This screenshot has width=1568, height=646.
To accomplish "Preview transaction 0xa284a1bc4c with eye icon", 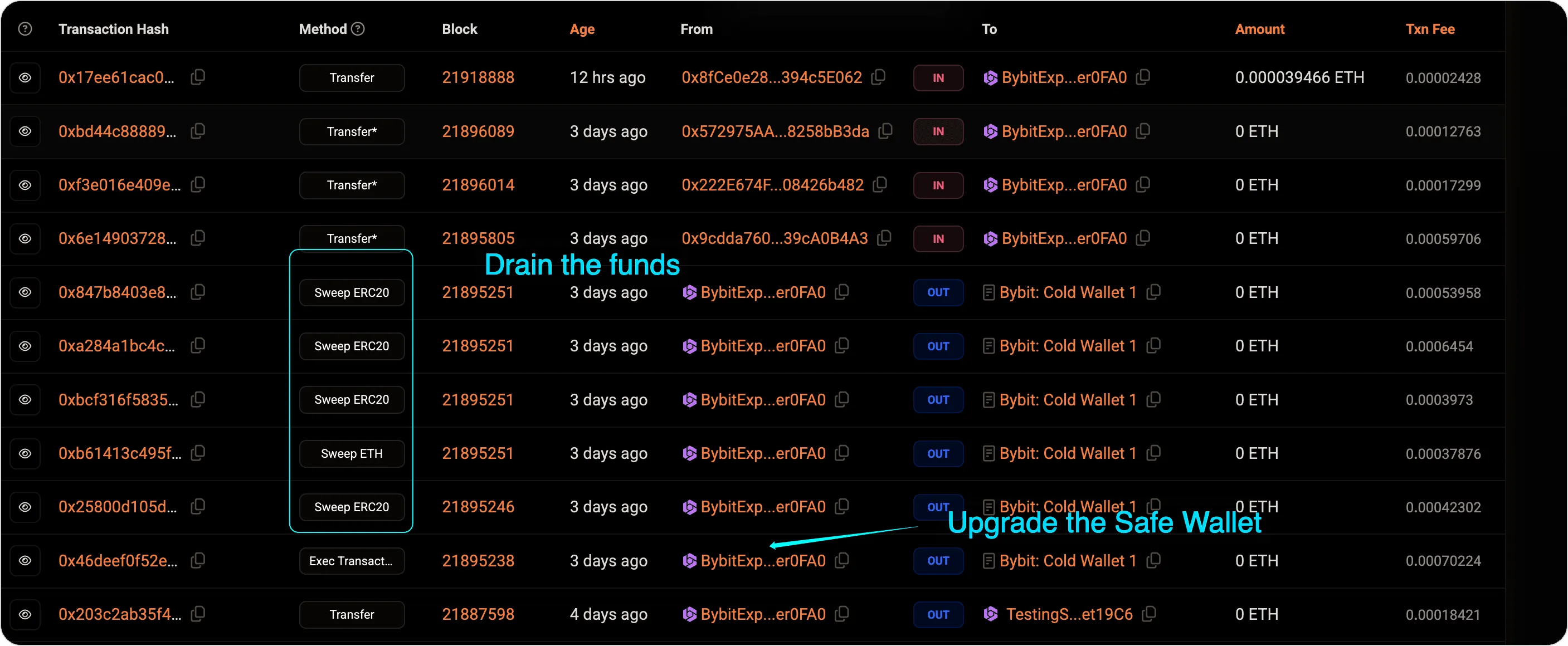I will (x=25, y=346).
